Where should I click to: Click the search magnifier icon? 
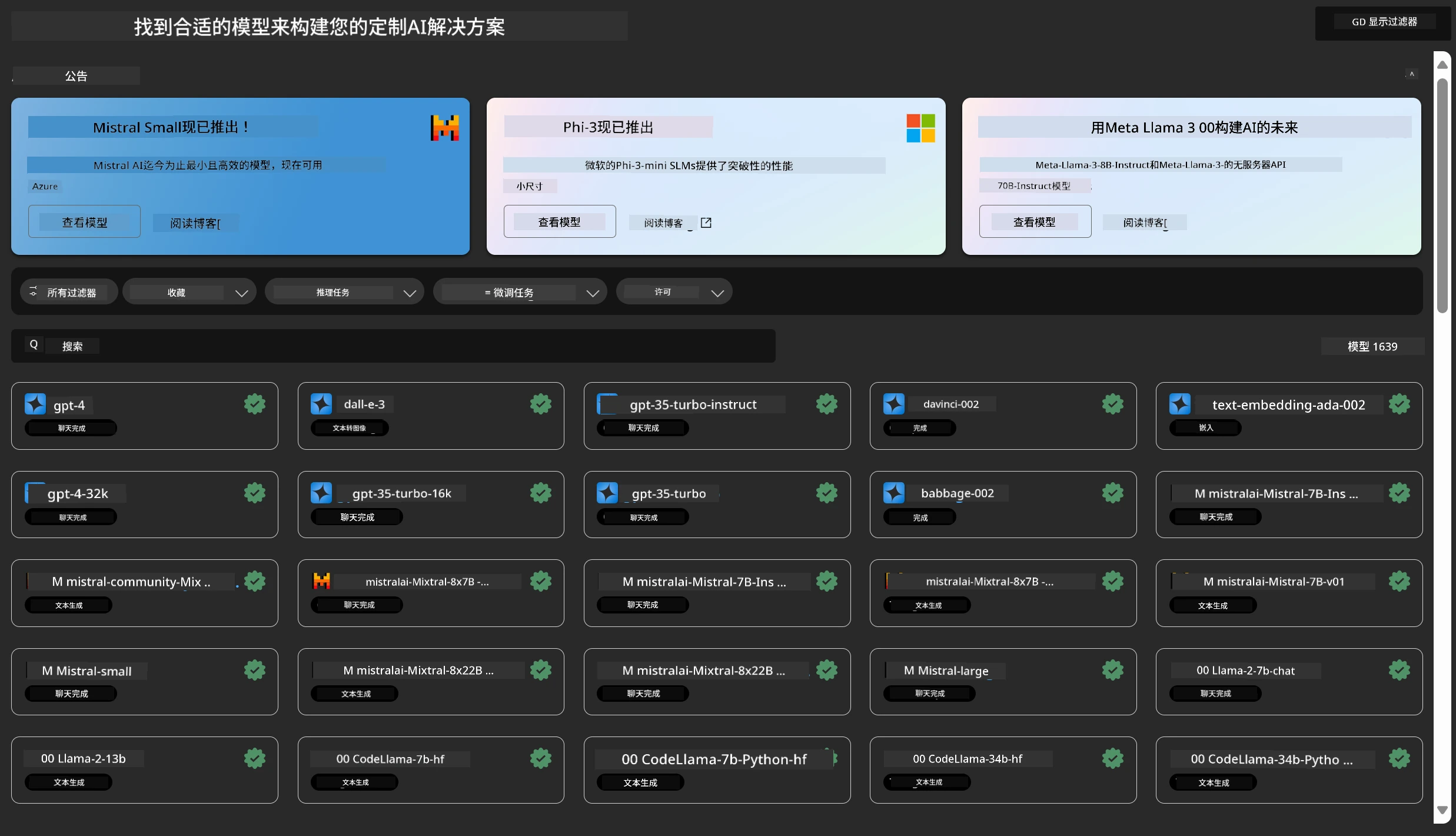34,345
